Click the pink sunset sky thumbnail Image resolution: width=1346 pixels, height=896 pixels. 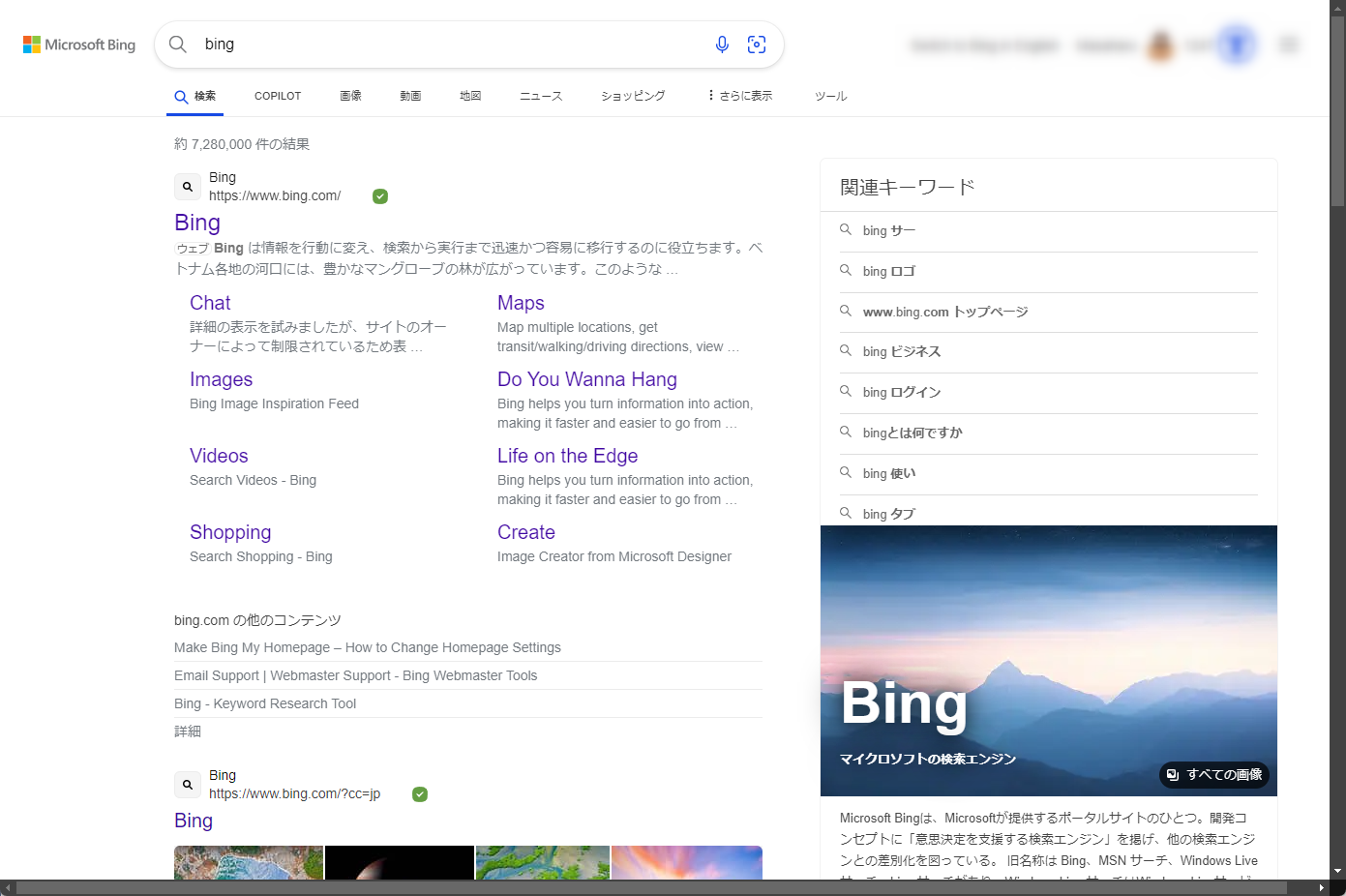click(x=687, y=862)
